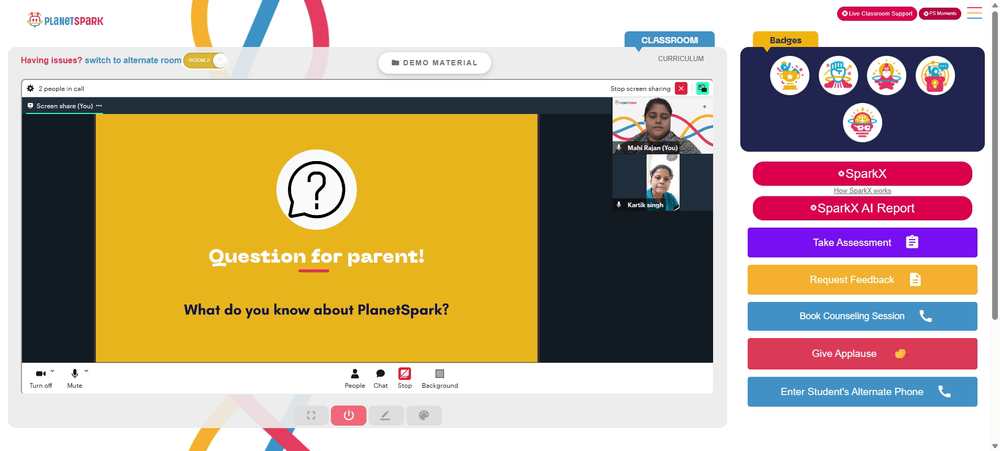Click Request Feedback button
The image size is (1000, 451).
tap(862, 279)
